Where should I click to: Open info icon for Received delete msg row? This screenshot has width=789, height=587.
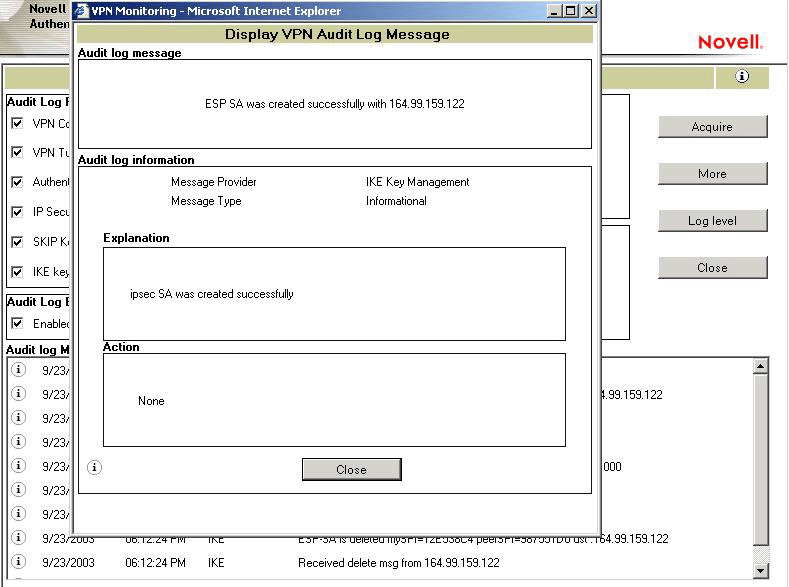click(19, 562)
